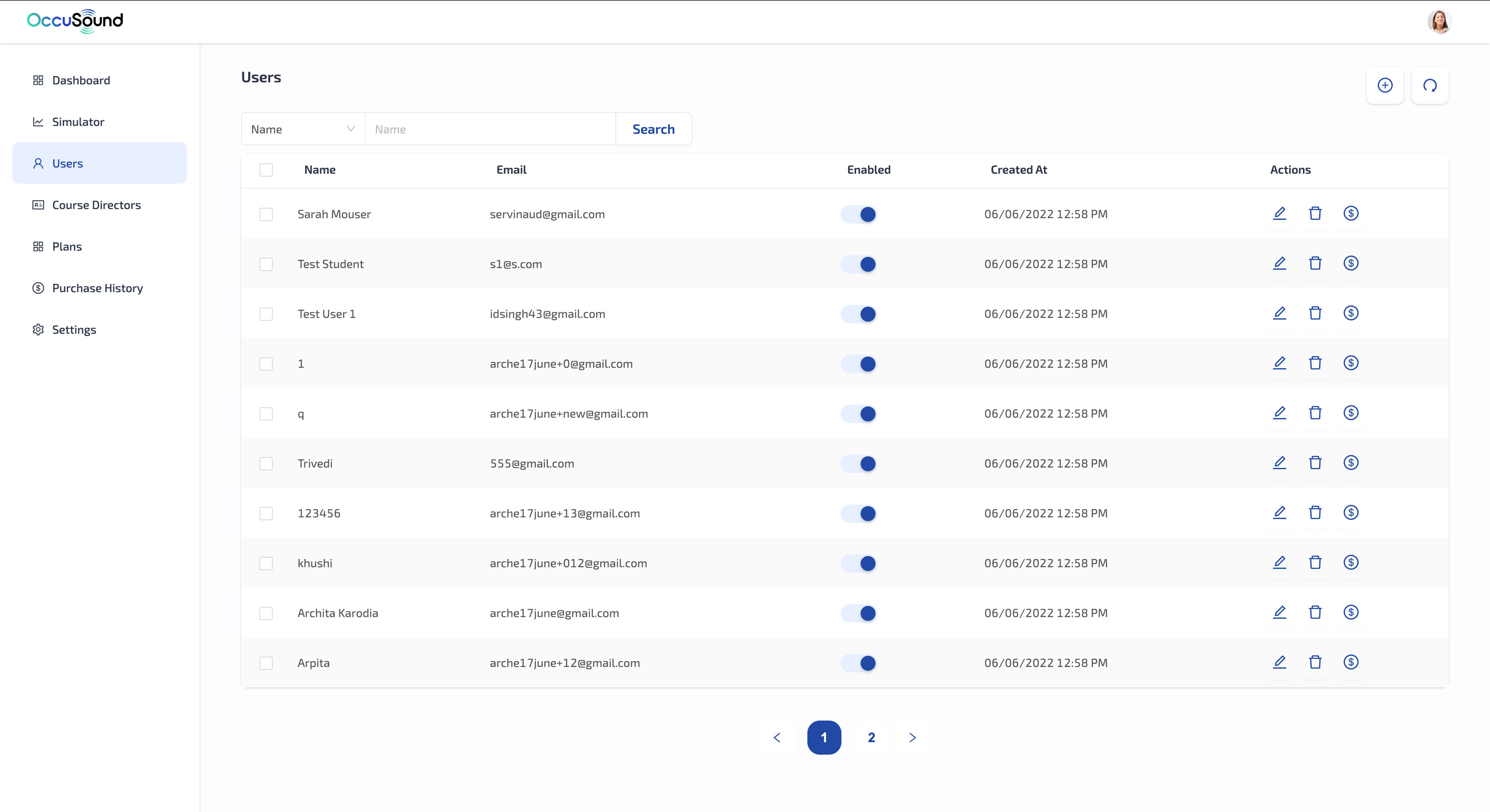Screen dimensions: 1490x812
Task: Delete Trivedi user
Action: [1315, 463]
